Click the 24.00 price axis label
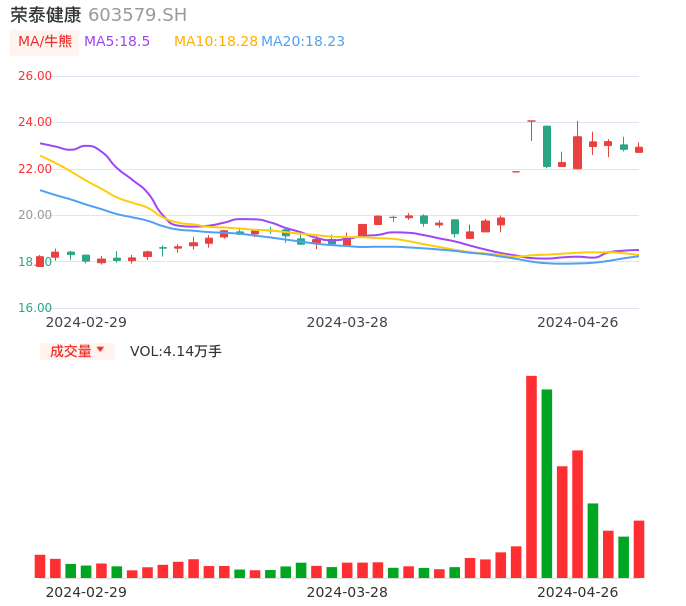The height and width of the screenshot is (606, 686). pos(35,122)
